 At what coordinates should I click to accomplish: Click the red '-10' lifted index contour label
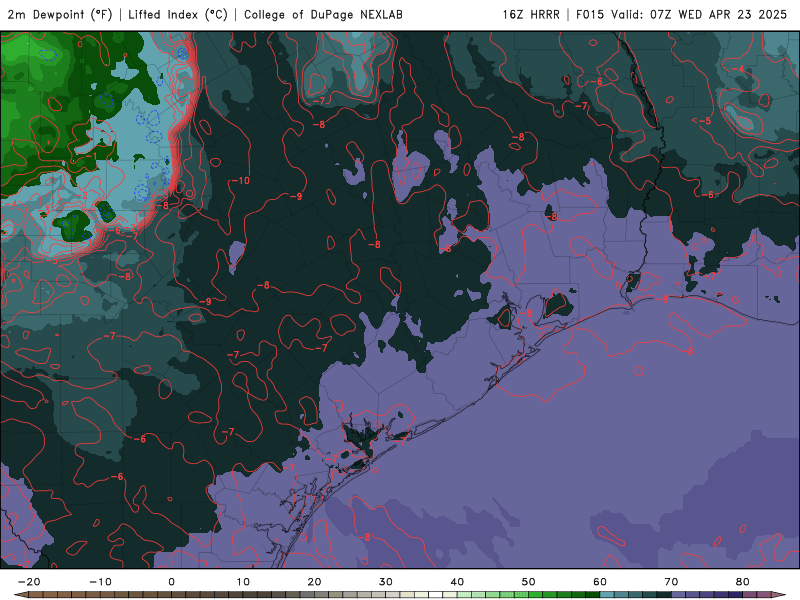240,181
